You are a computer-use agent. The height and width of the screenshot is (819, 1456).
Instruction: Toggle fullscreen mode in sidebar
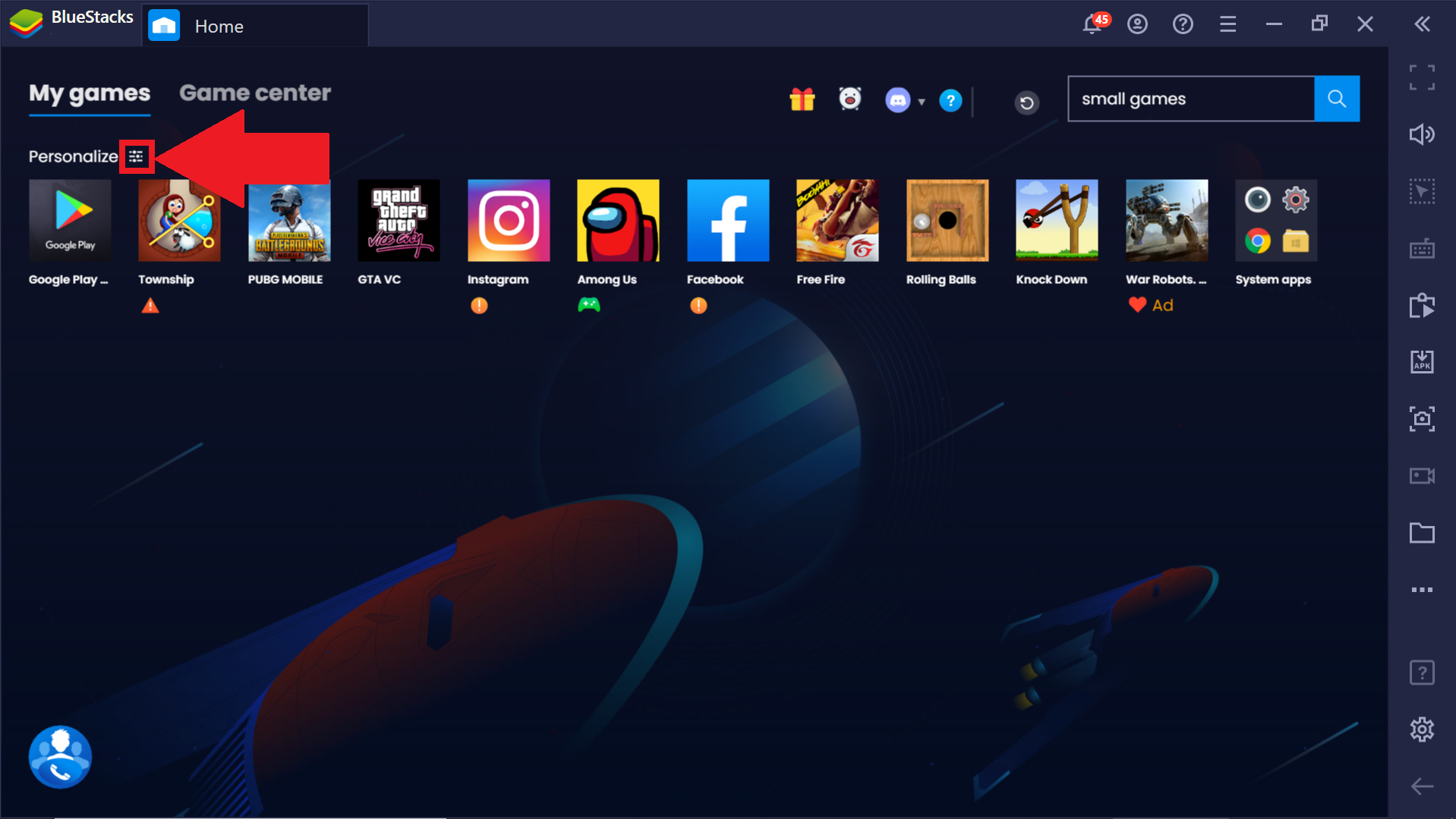click(1422, 77)
